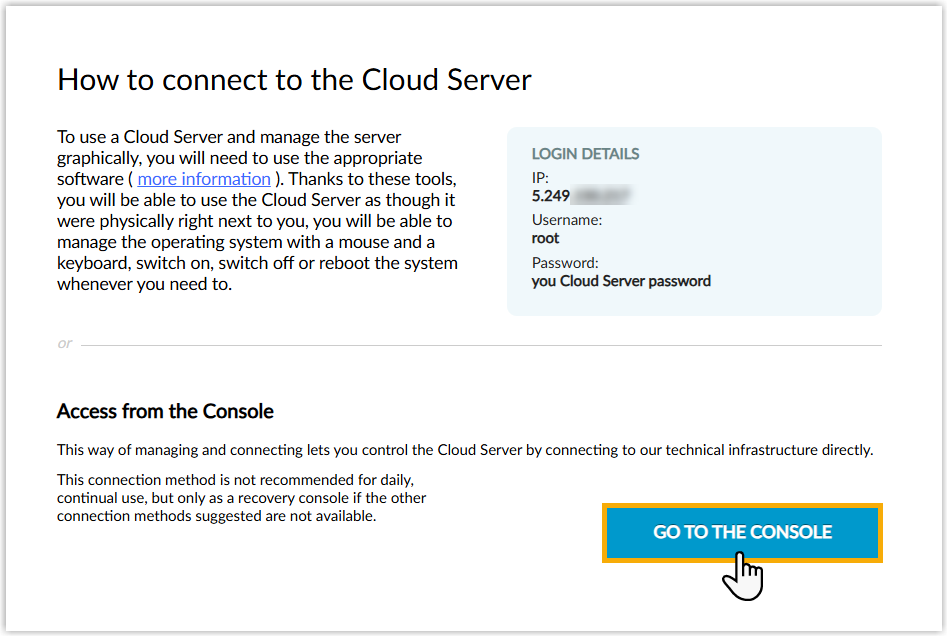
Task: Click the blurred part of the IP address
Action: coord(603,195)
